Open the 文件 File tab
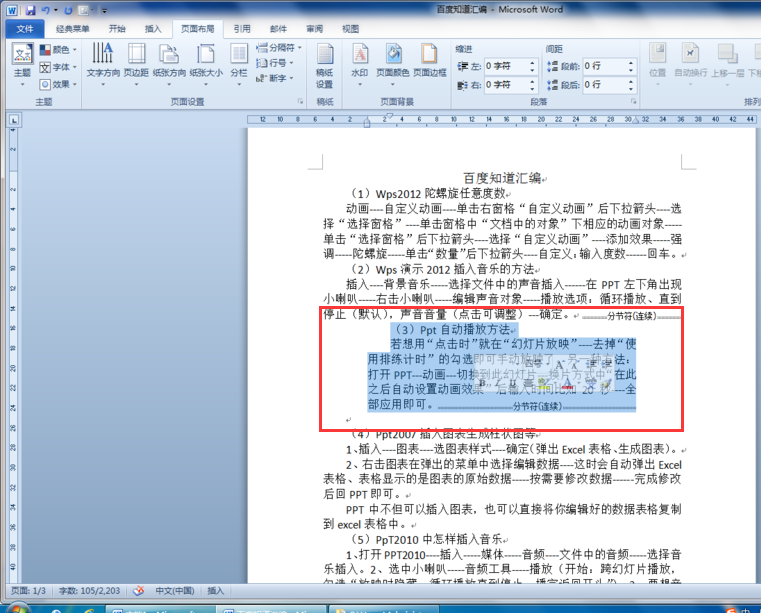761x613 pixels. (x=25, y=29)
